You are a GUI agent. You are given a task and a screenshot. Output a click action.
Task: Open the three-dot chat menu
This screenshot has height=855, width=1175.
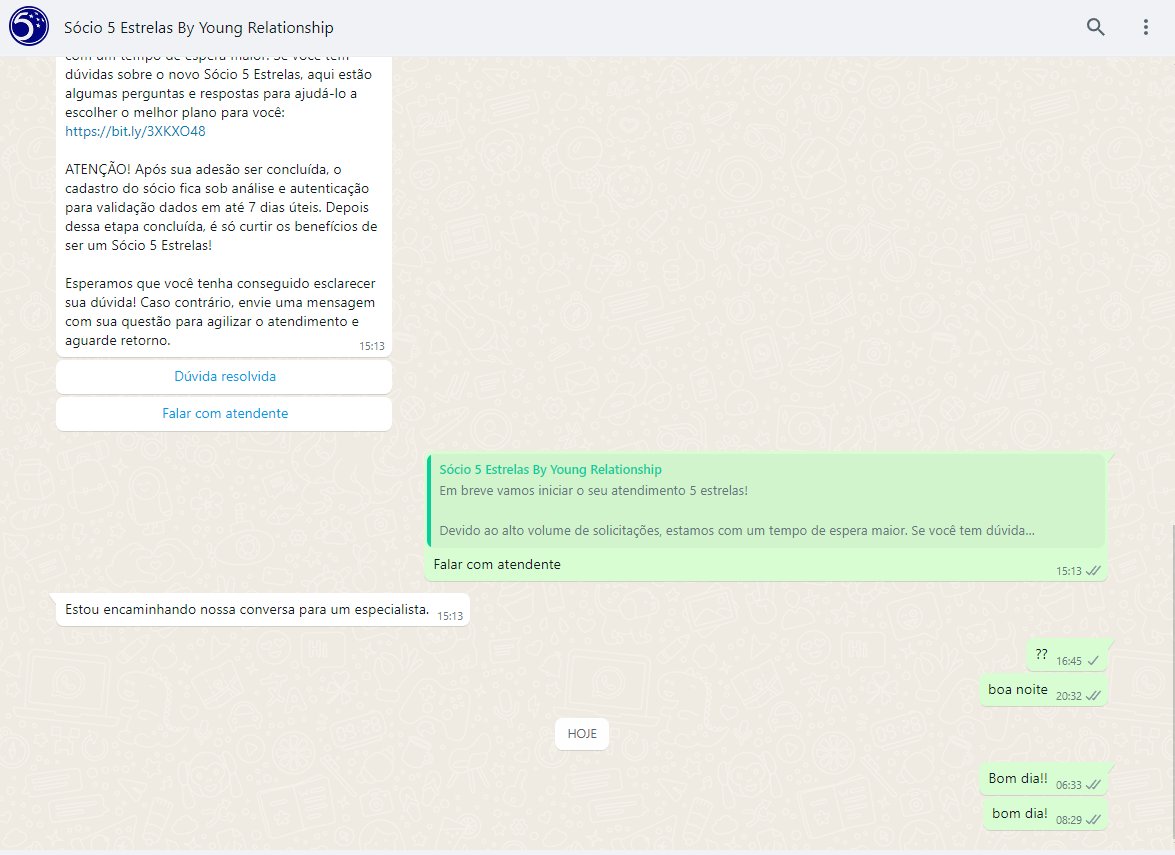click(x=1146, y=28)
